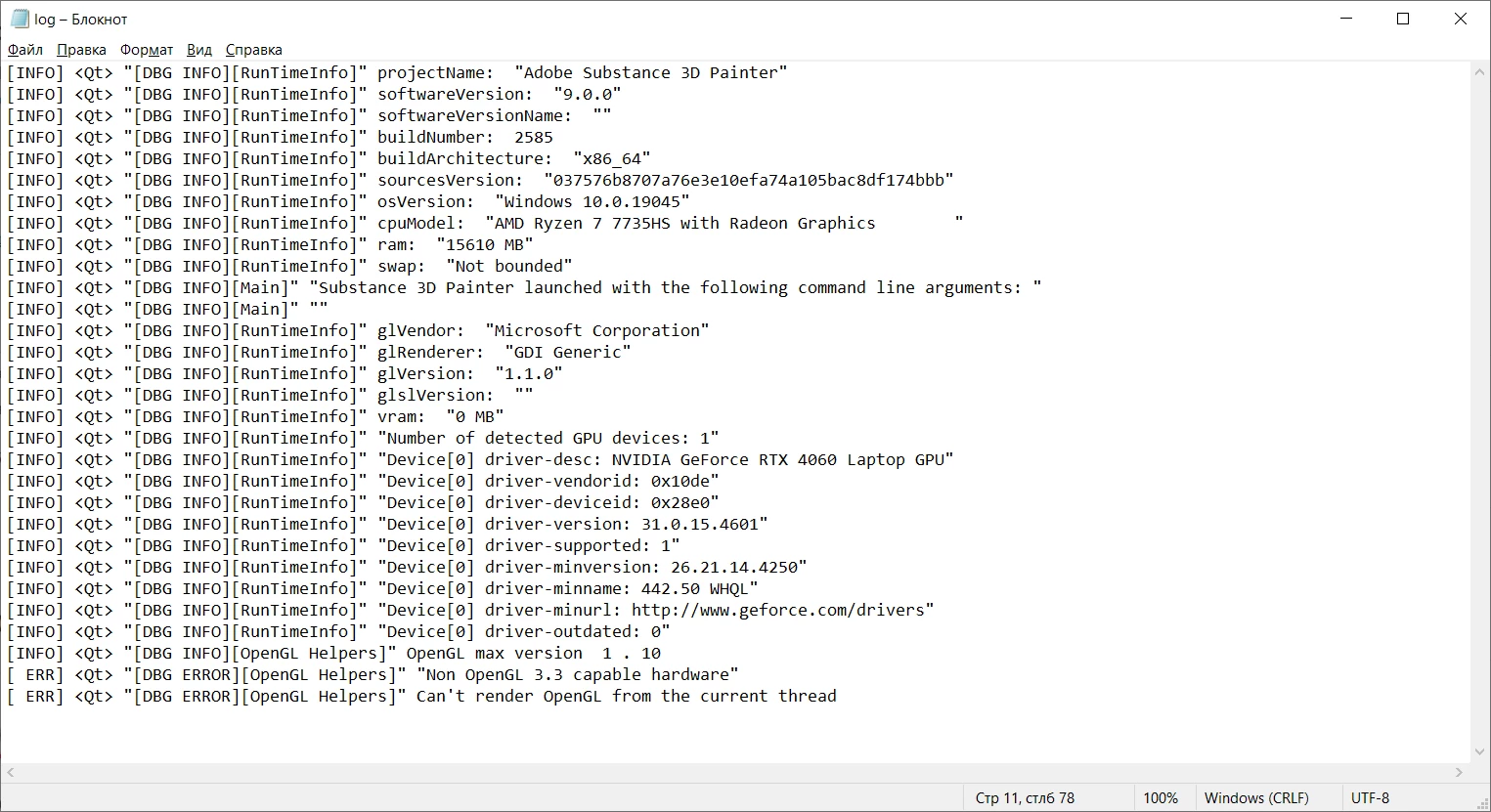Click the Notepad icon in the title bar
Viewport: 1491px width, 812px height.
click(x=20, y=19)
